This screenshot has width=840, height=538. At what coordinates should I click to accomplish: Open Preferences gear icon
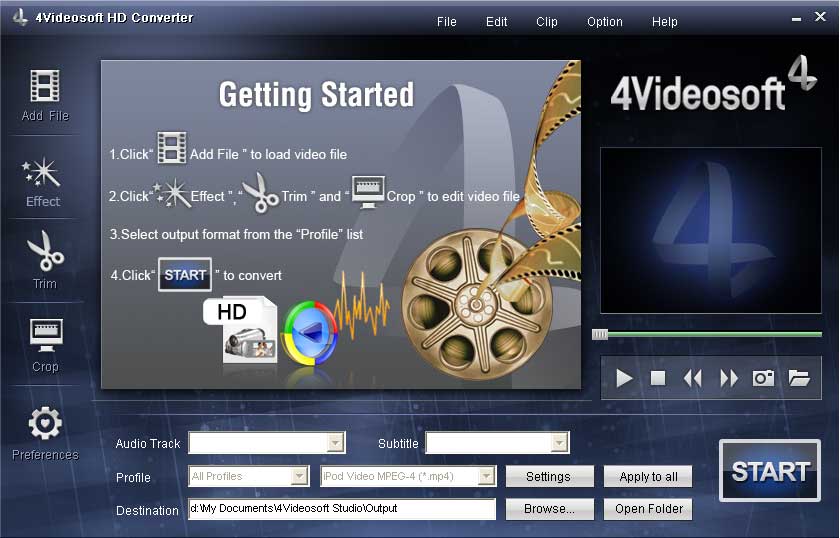click(45, 423)
